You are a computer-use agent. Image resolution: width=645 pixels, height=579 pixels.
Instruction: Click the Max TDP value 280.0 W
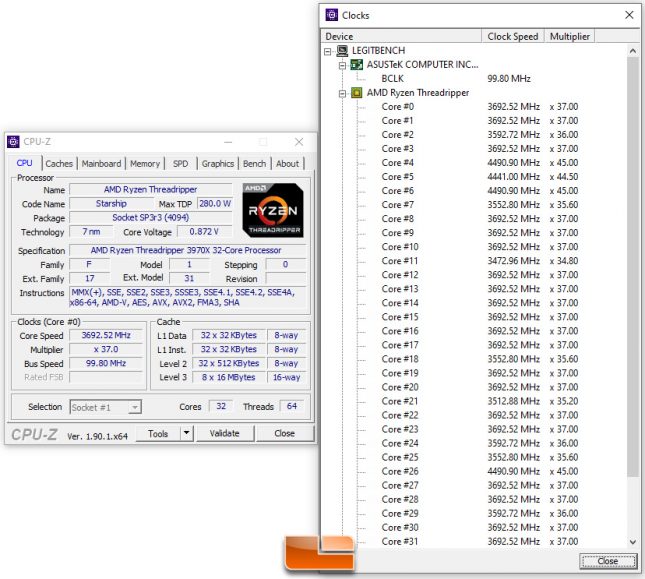(x=215, y=204)
